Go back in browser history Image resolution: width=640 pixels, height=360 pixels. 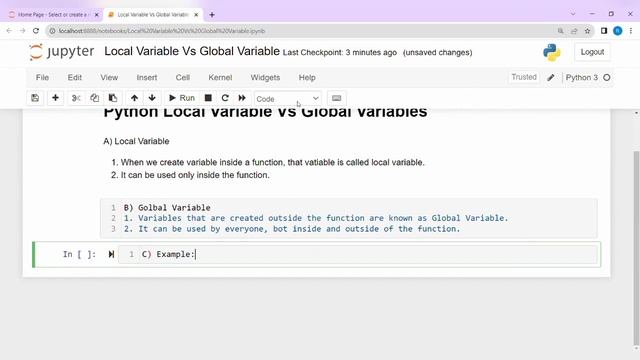[x=9, y=31]
